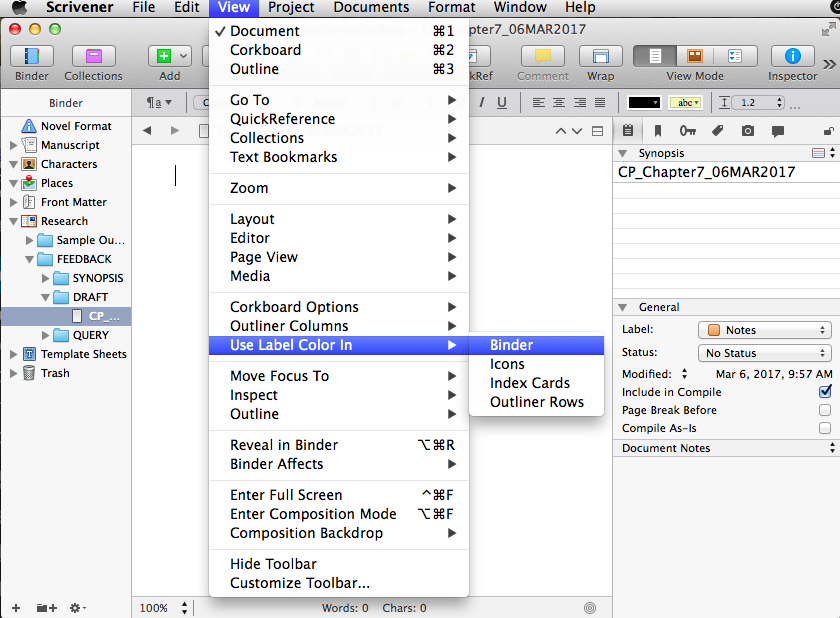Screen dimensions: 840x618
Task: Open the Comment toolbar icon
Action: click(x=543, y=56)
